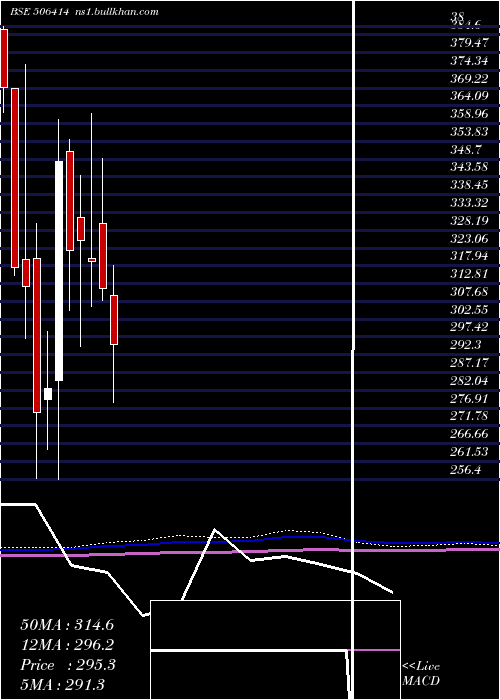Screen dimensions: 500x700
Task: Select the 323.06 price axis label
Action: pos(469,239)
